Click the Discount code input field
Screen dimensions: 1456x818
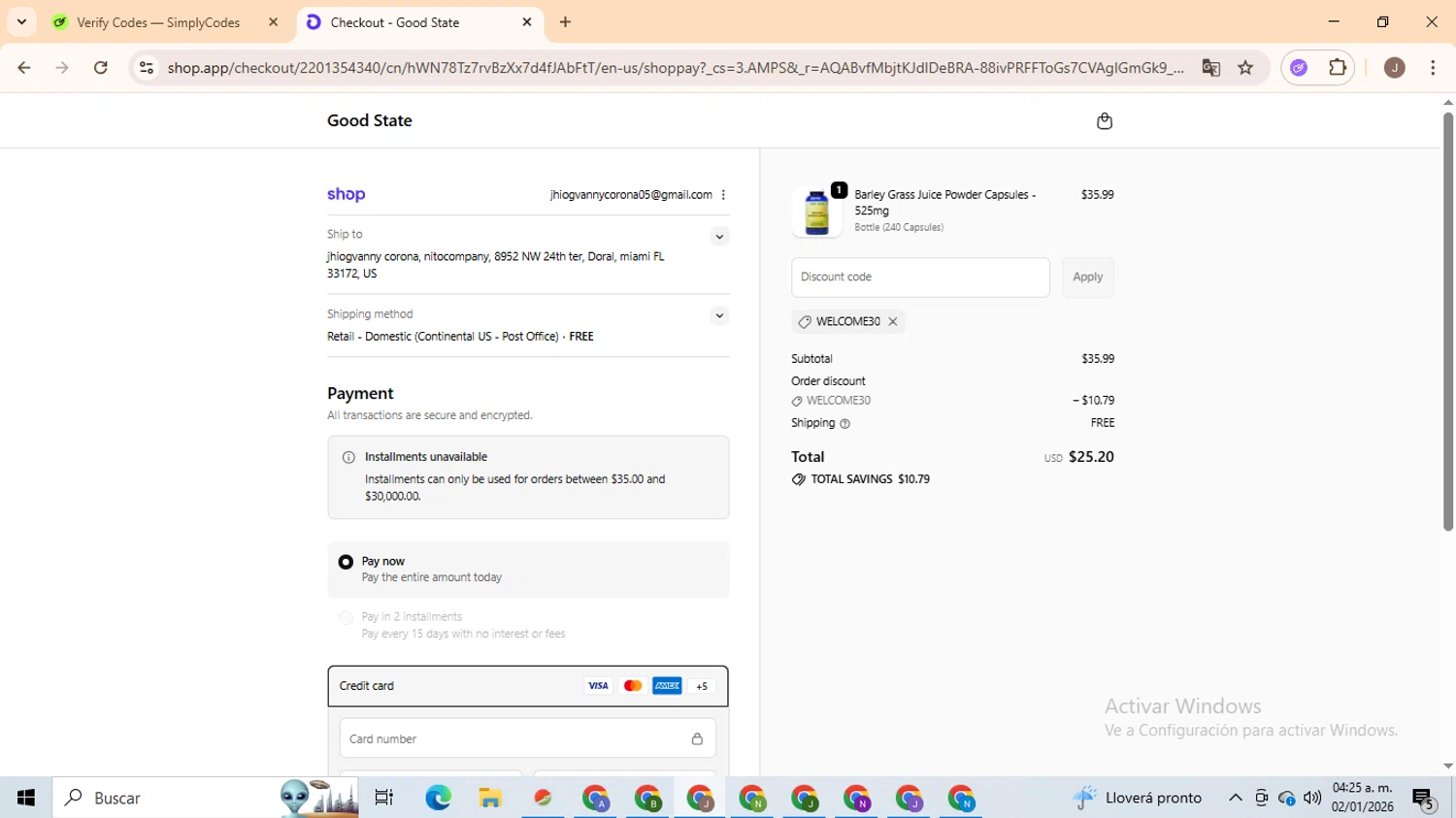pyautogui.click(x=920, y=278)
